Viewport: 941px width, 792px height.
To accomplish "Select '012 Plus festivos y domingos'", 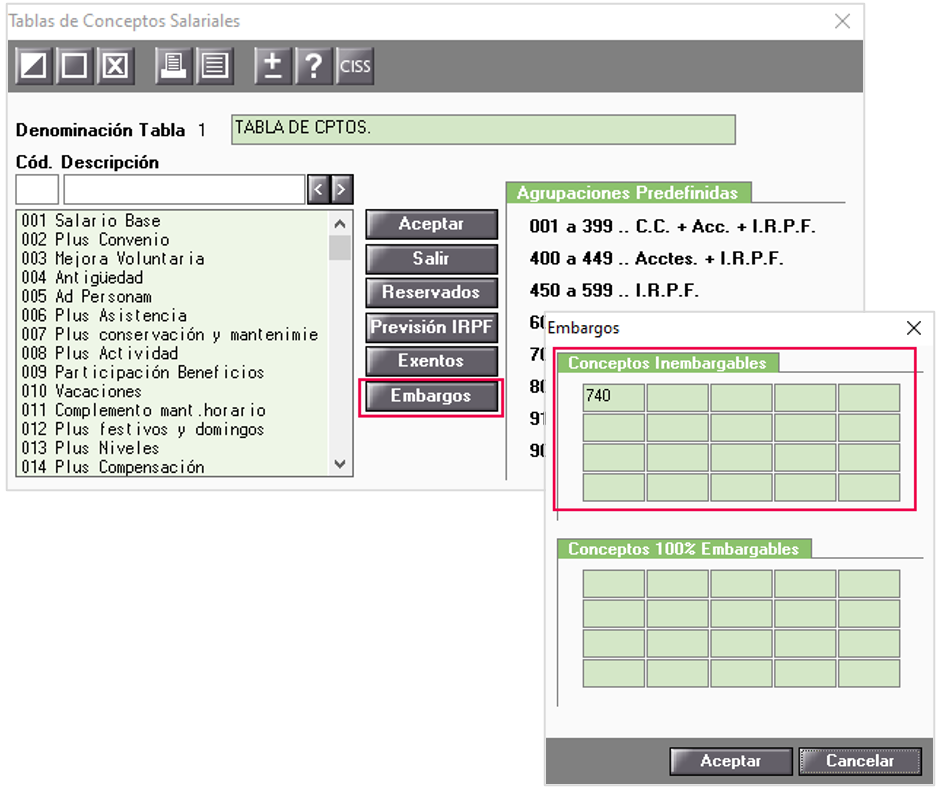I will [172, 430].
